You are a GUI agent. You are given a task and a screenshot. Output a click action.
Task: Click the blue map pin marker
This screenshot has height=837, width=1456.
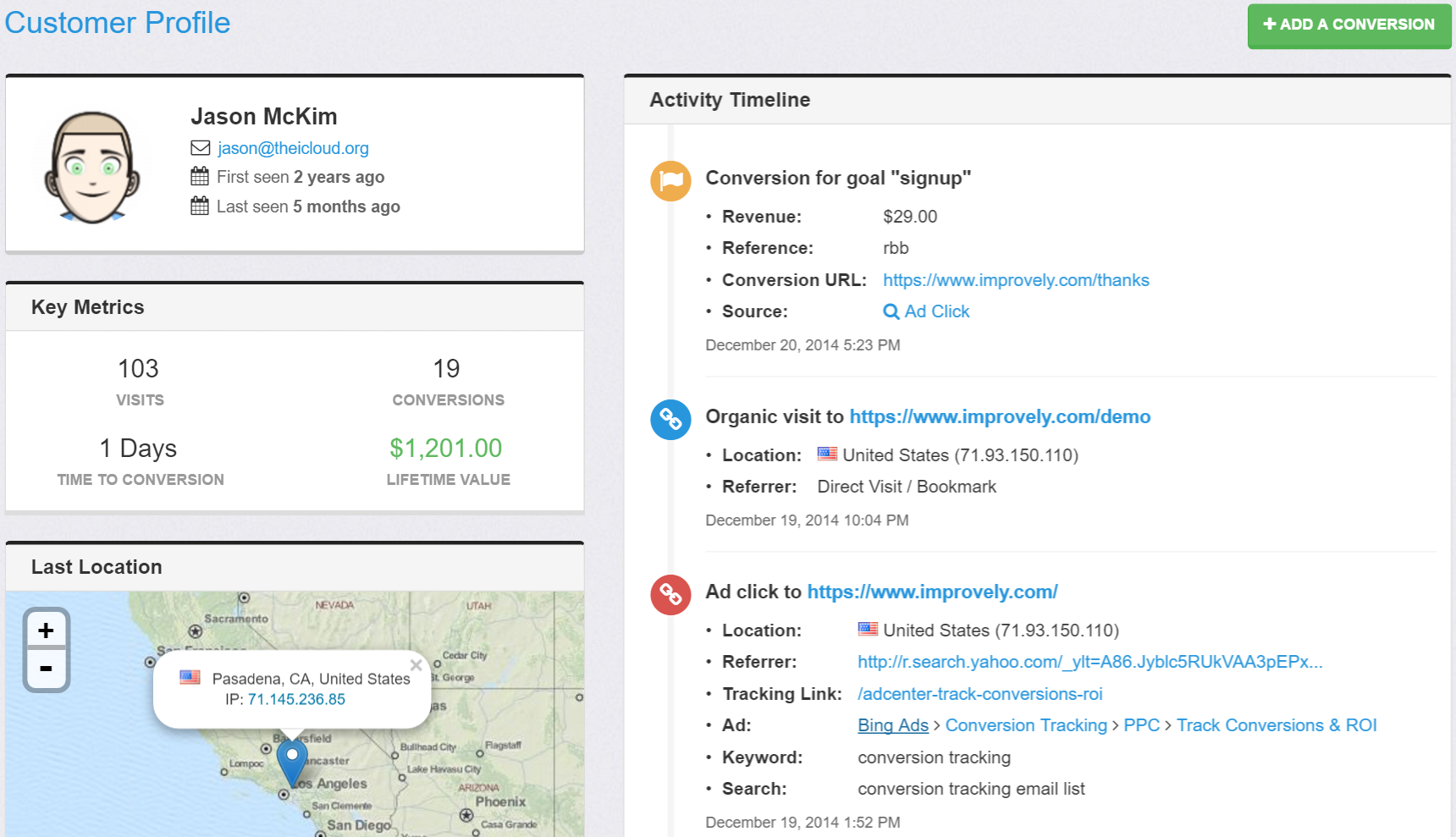pos(292,763)
